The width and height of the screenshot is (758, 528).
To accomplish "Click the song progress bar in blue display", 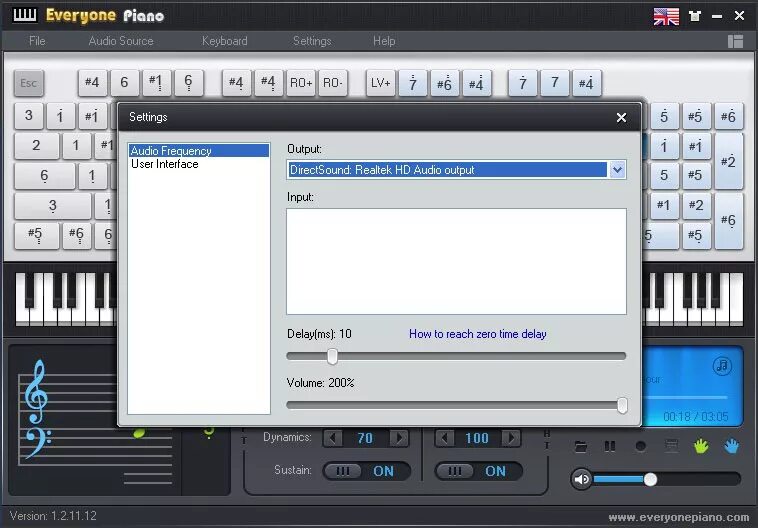I will [686, 397].
